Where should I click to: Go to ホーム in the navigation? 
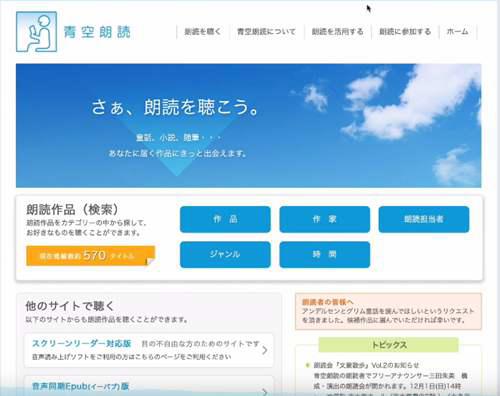click(457, 32)
